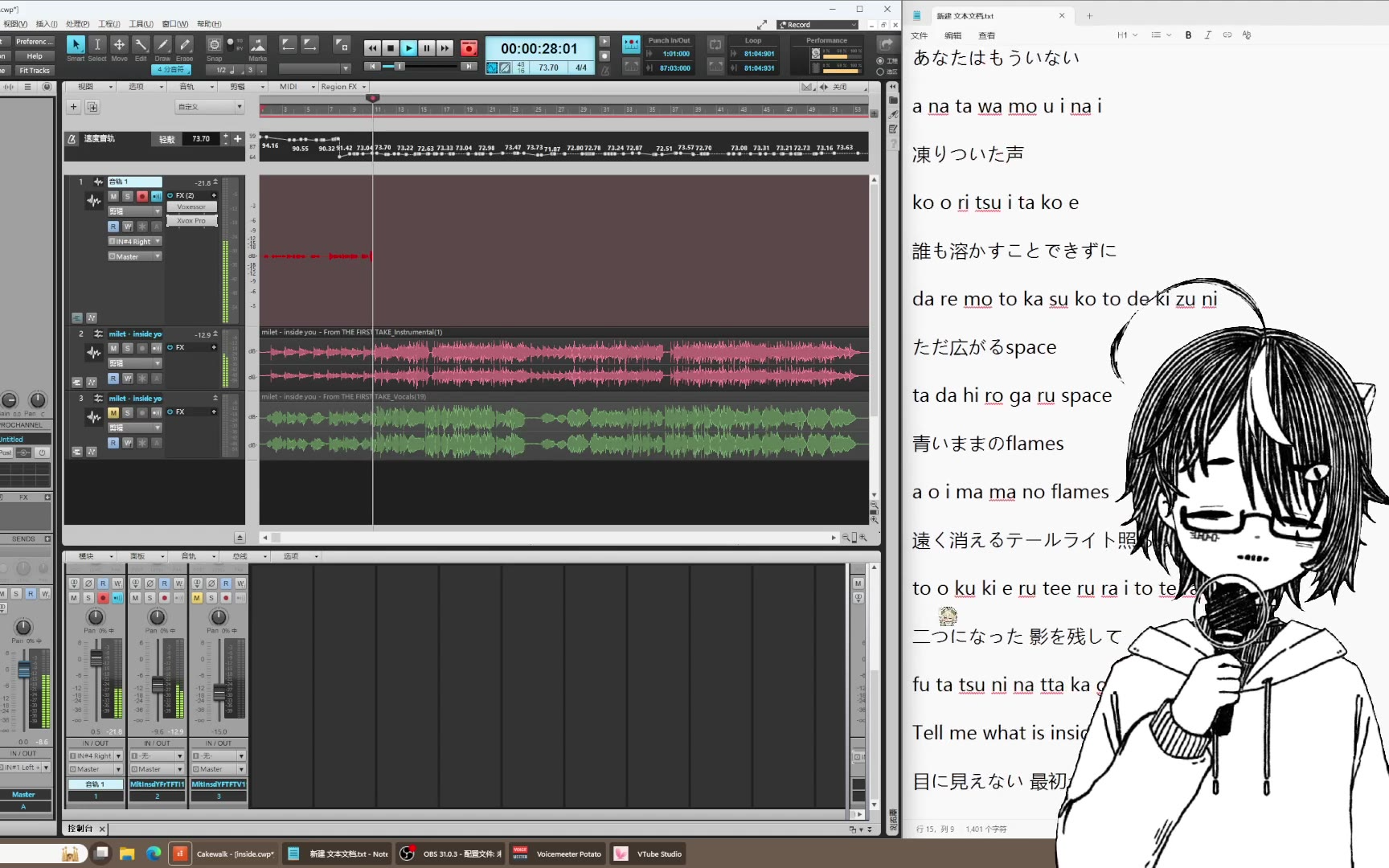Click the fast-forward transport button
Screen dimensions: 1389x868
coord(445,48)
